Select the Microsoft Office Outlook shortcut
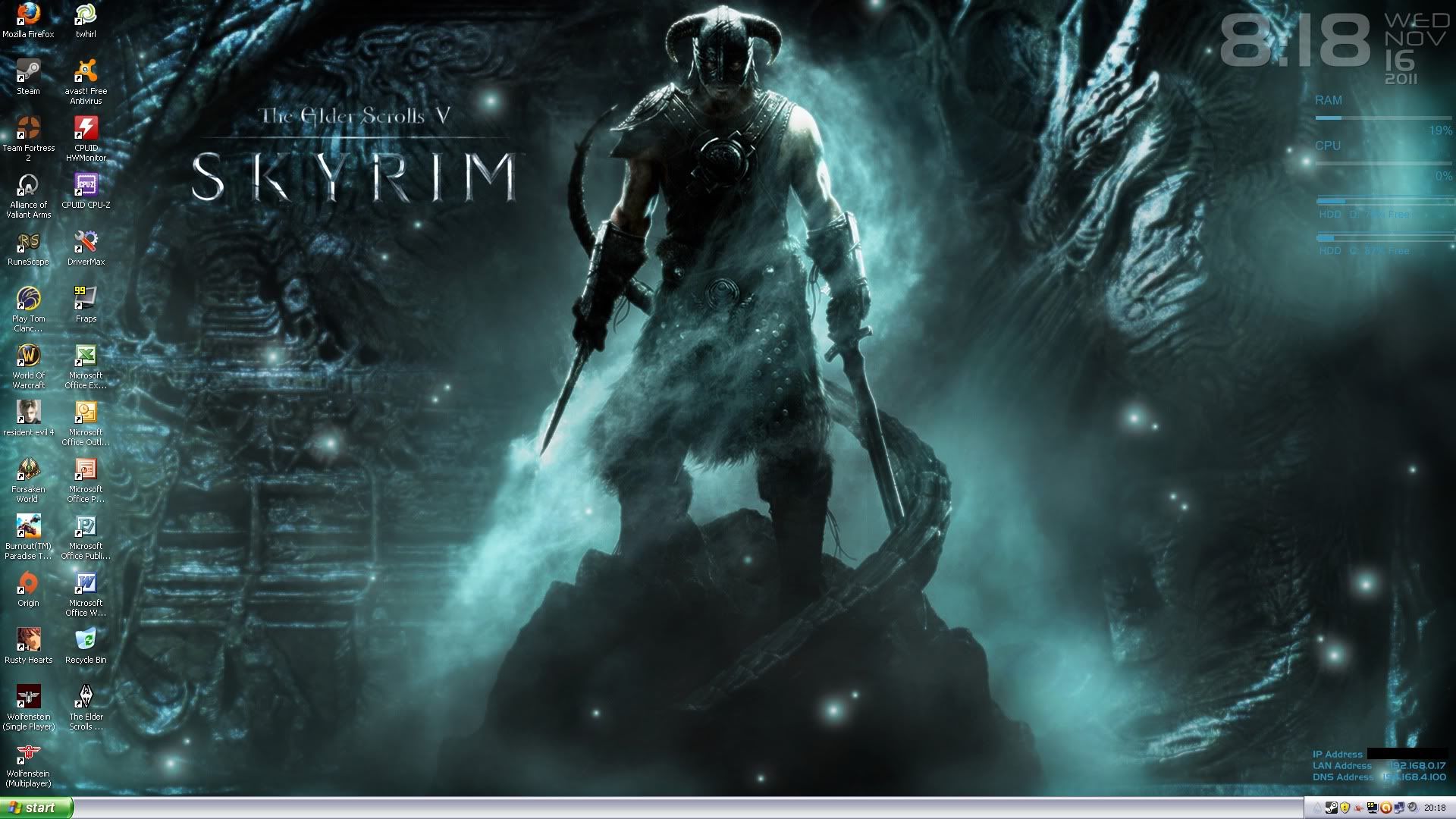Screen dimensions: 1456x819 click(86, 422)
